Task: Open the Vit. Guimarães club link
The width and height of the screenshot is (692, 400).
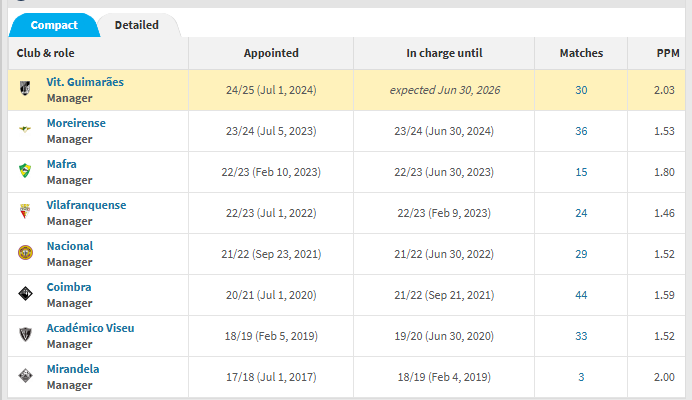Action: 85,82
